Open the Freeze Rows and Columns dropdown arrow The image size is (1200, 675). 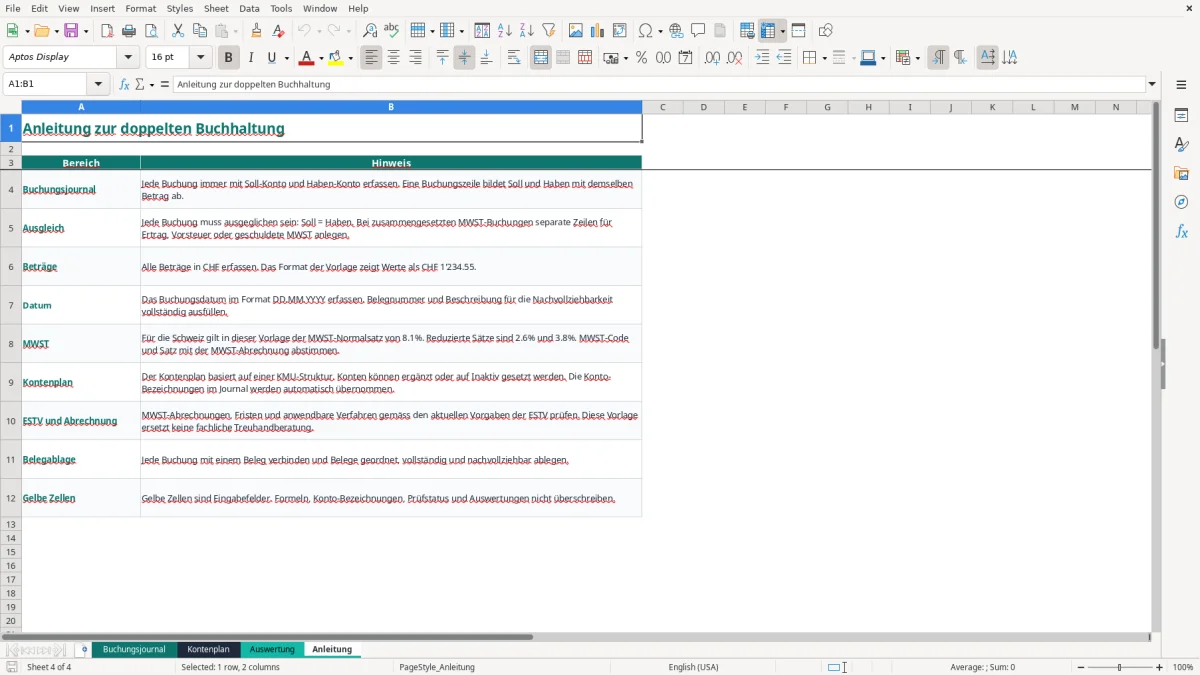coord(782,31)
